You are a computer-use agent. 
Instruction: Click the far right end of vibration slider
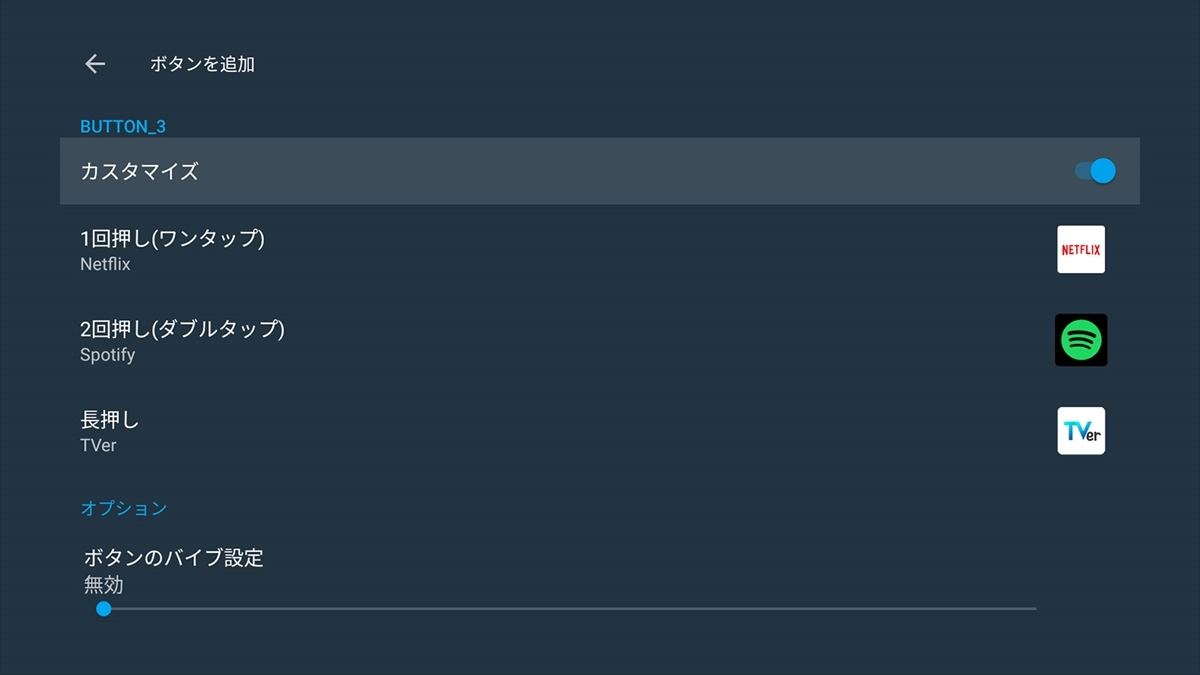[x=1034, y=608]
